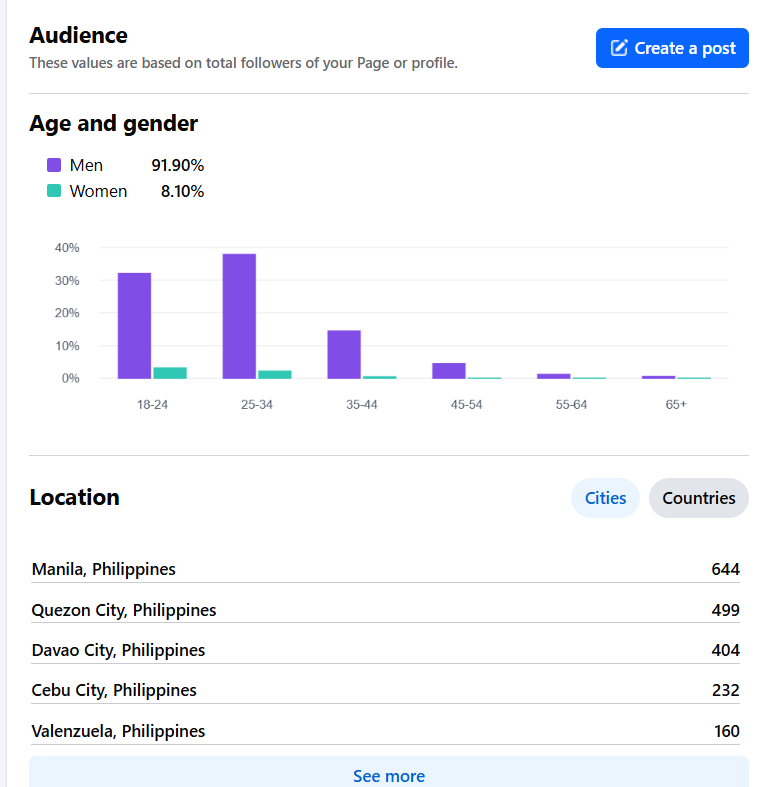Click the Men 91.90% legend label
The width and height of the screenshot is (766, 787).
(x=87, y=165)
